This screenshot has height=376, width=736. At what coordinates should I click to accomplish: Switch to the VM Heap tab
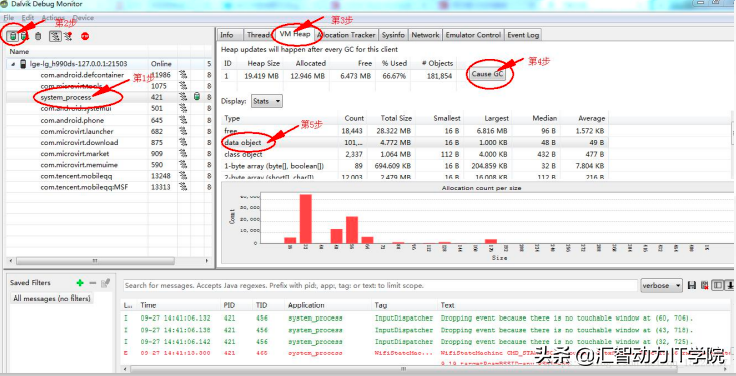pos(294,34)
